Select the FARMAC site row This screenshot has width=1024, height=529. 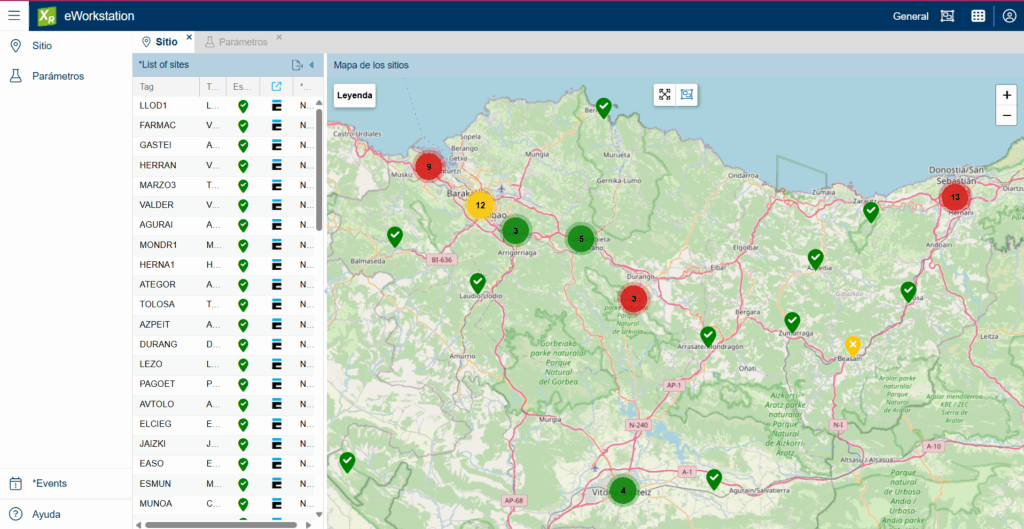point(223,125)
